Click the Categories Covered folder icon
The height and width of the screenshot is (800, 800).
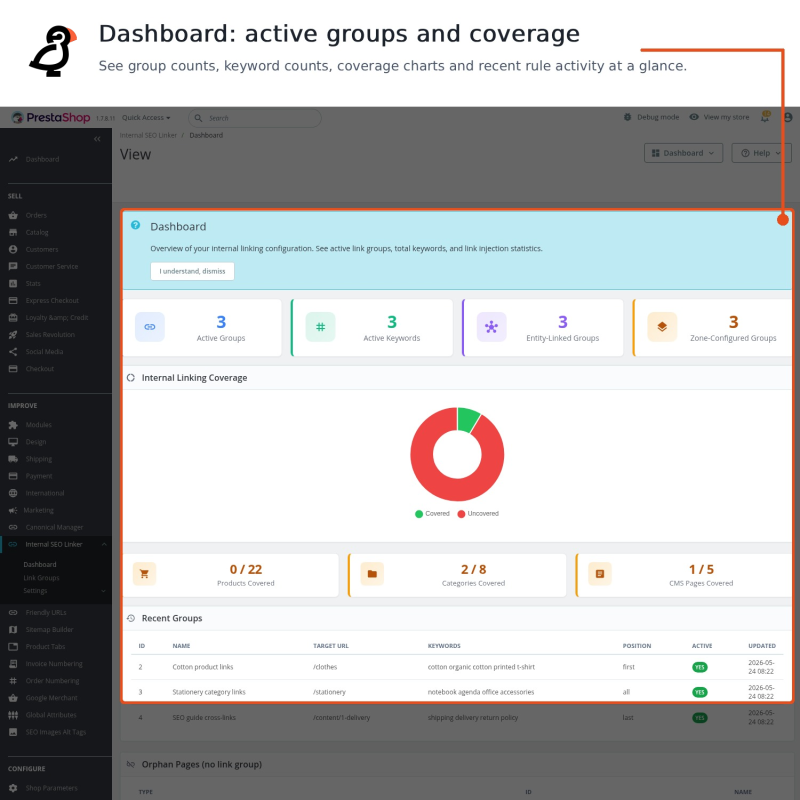[x=372, y=574]
